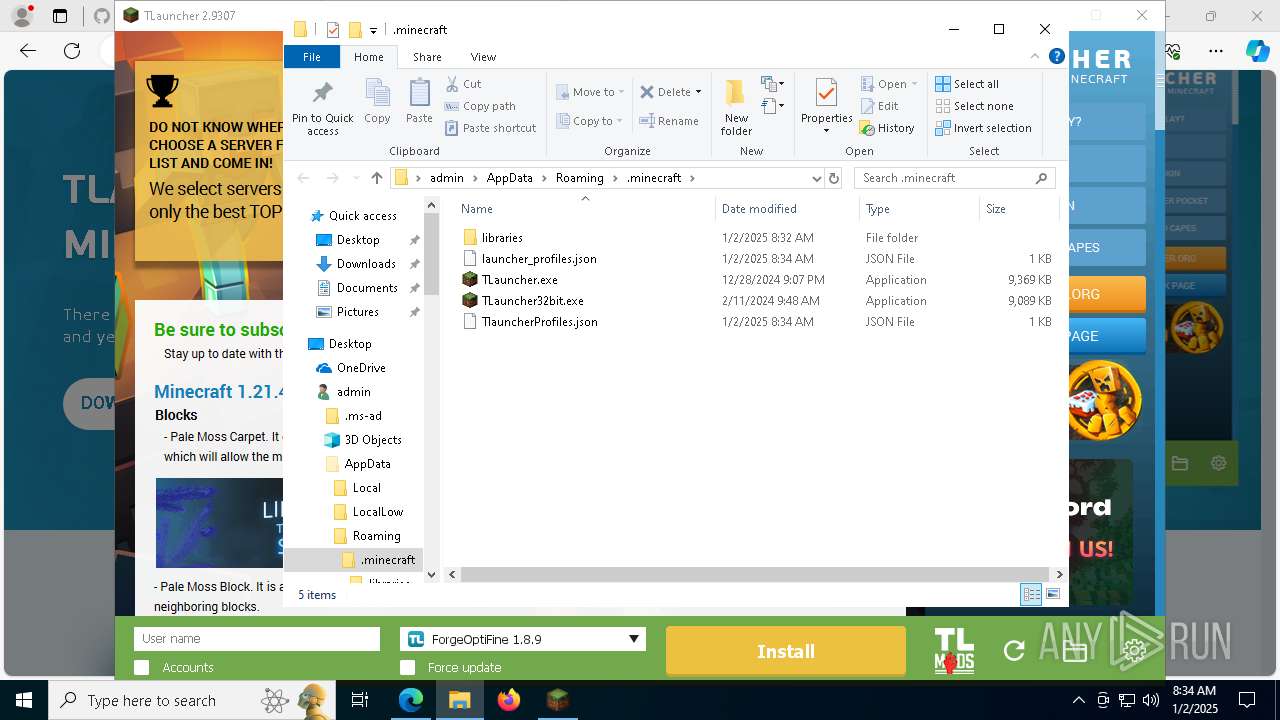Refresh the Explorer folder view
This screenshot has height=720, width=1280.
coord(834,178)
